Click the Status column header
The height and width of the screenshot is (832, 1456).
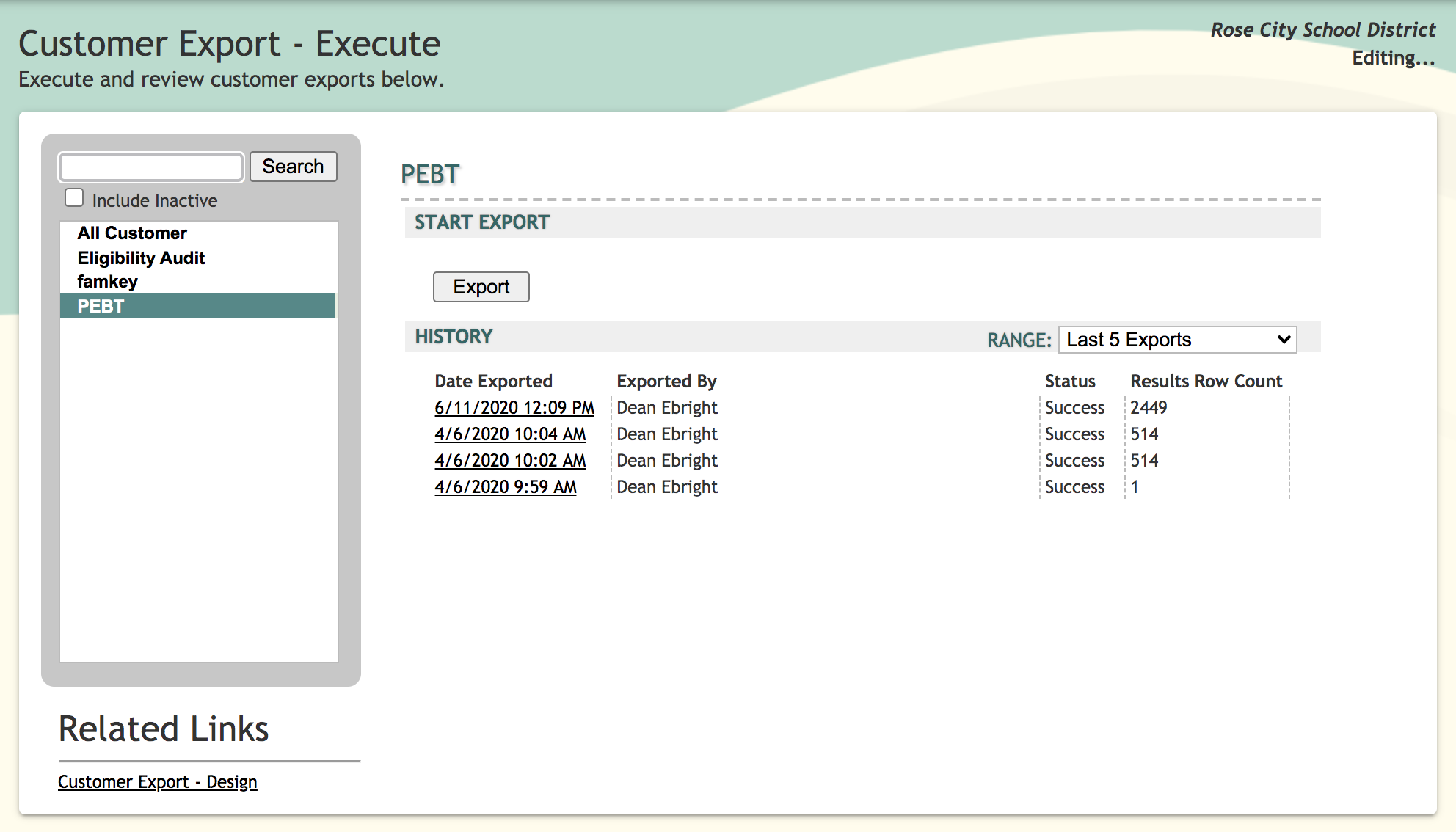point(1069,382)
